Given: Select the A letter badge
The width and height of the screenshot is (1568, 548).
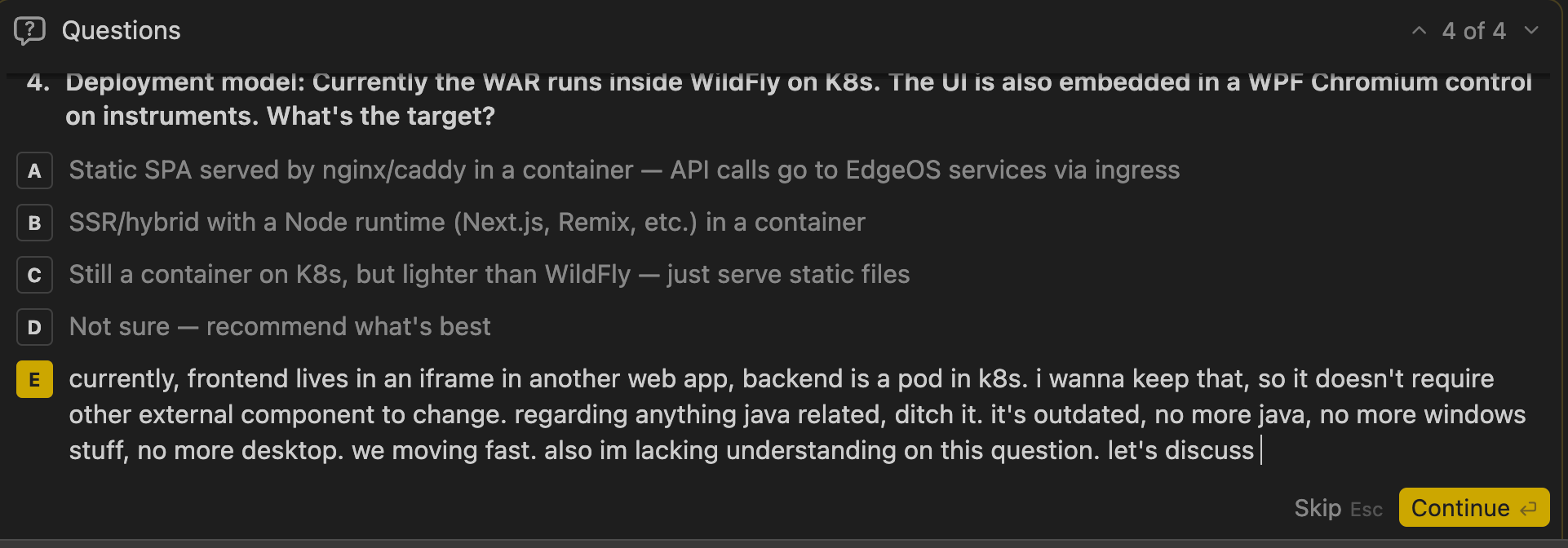Looking at the screenshot, I should pyautogui.click(x=34, y=170).
